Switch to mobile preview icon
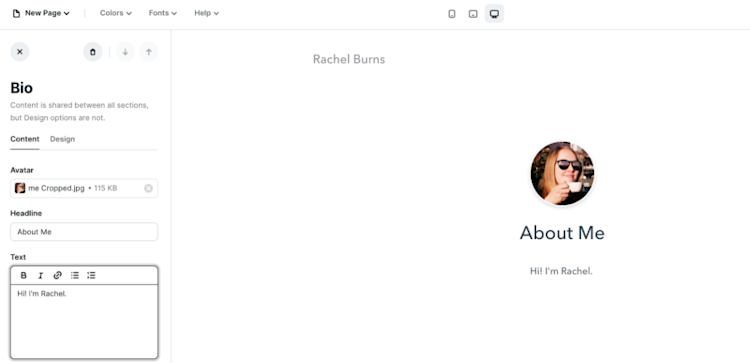Viewport: 750px width, 363px height. pyautogui.click(x=452, y=14)
